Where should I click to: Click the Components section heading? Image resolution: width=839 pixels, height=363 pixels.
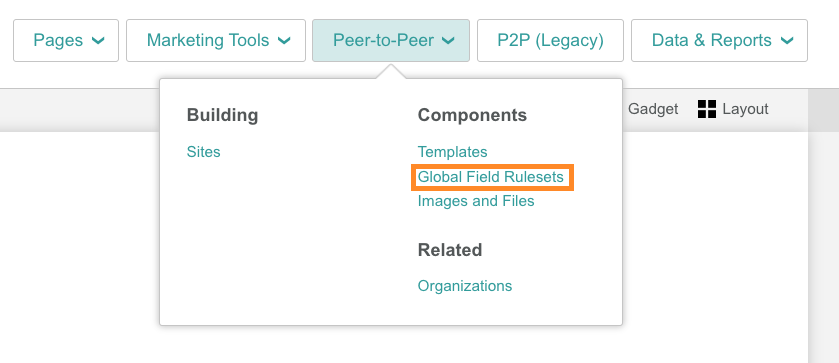472,115
